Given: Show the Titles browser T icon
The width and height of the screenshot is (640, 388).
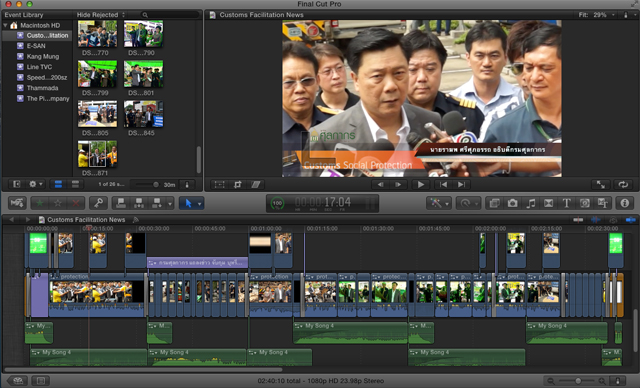Looking at the screenshot, I should pos(567,203).
